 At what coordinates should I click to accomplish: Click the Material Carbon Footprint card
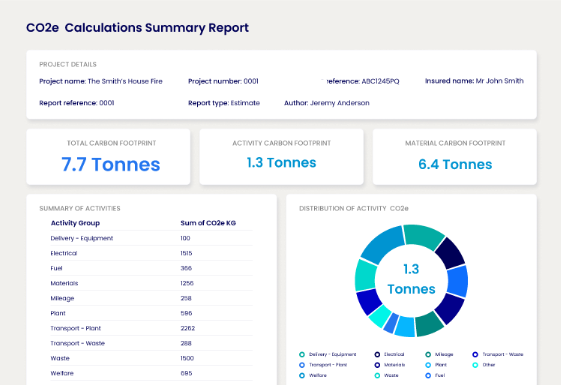[455, 157]
